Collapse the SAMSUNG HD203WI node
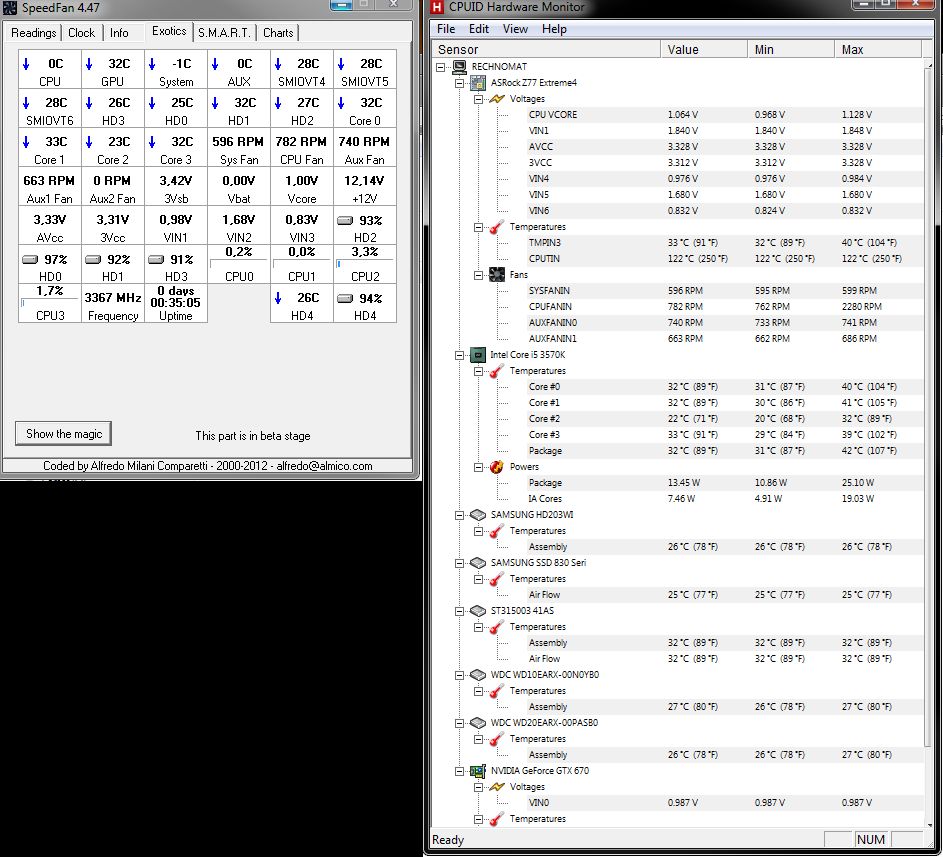The width and height of the screenshot is (943, 857). (x=459, y=515)
